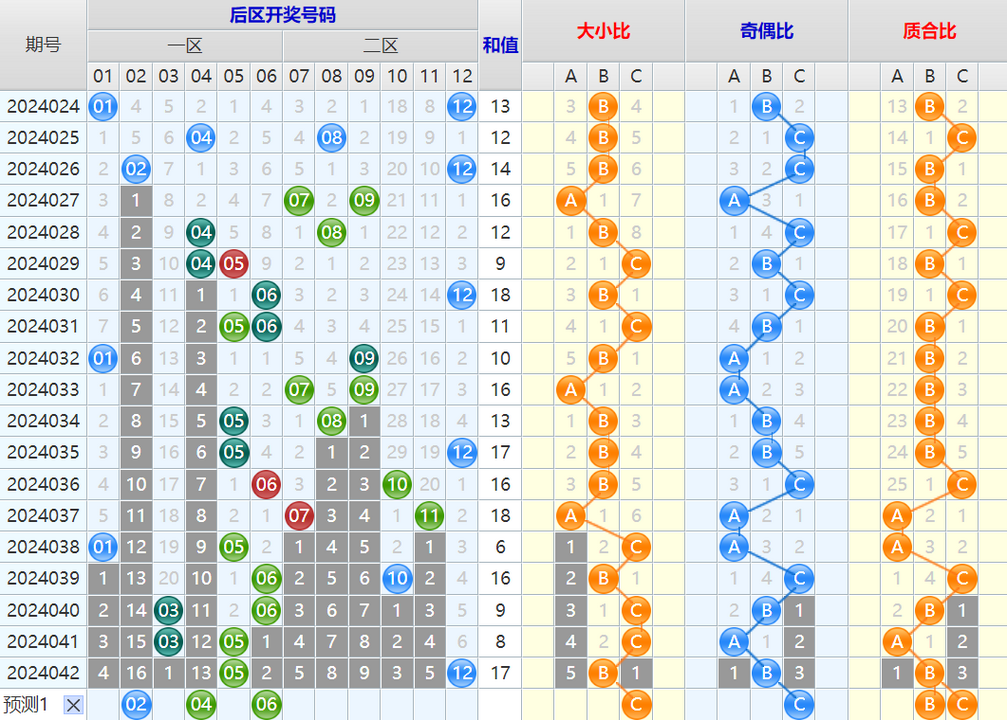Click orange 大小比 C ball in row 2024029
1007x720 pixels.
click(636, 263)
